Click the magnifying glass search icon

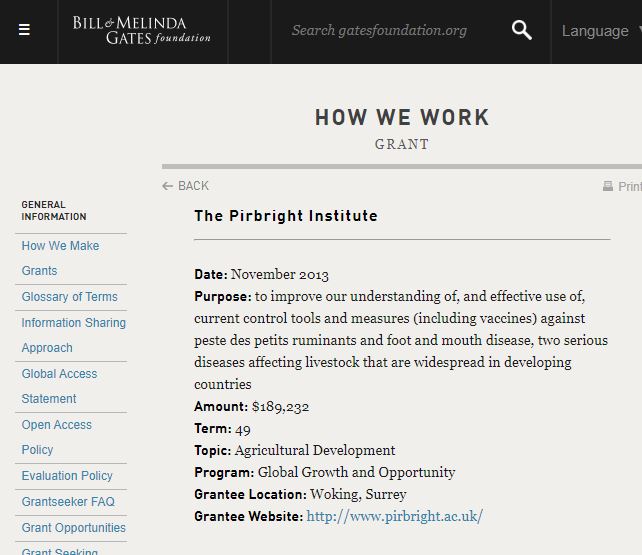click(521, 30)
